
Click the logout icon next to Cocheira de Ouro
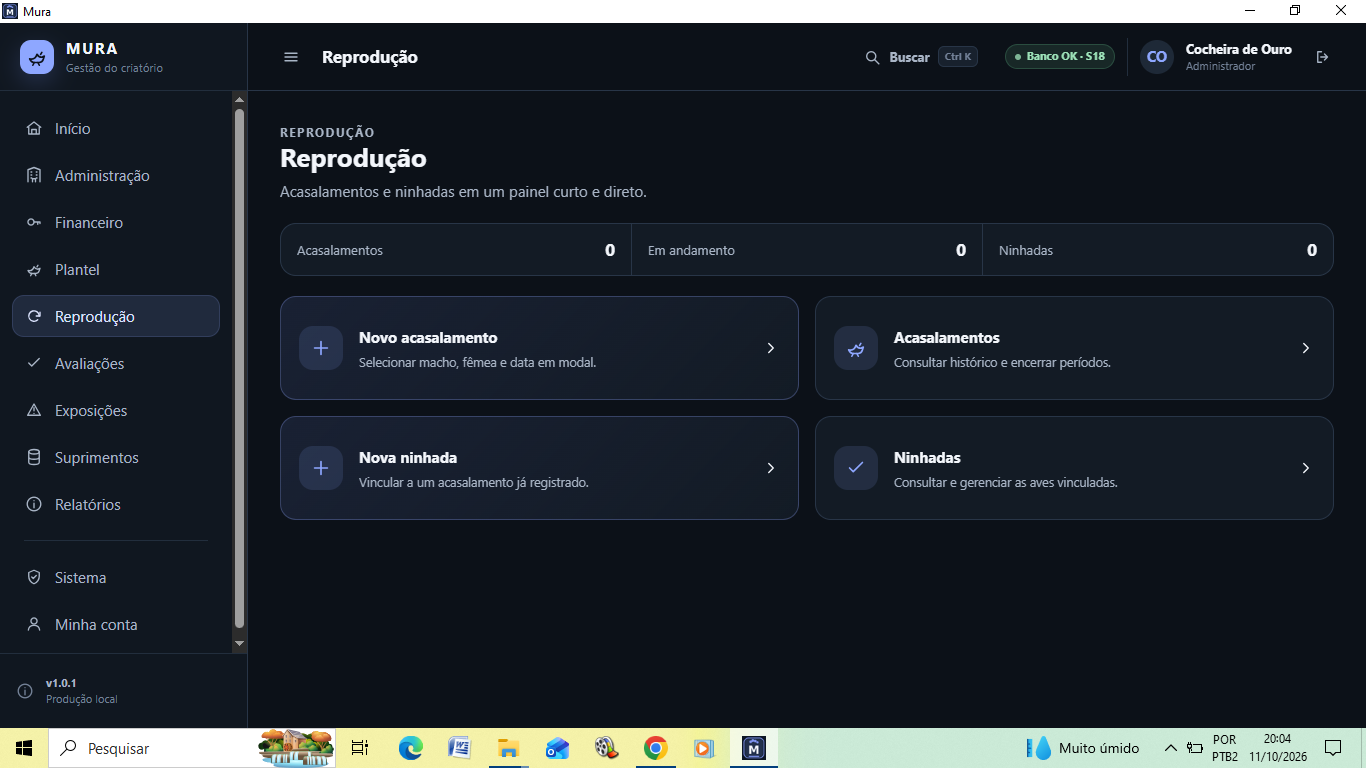(x=1322, y=57)
